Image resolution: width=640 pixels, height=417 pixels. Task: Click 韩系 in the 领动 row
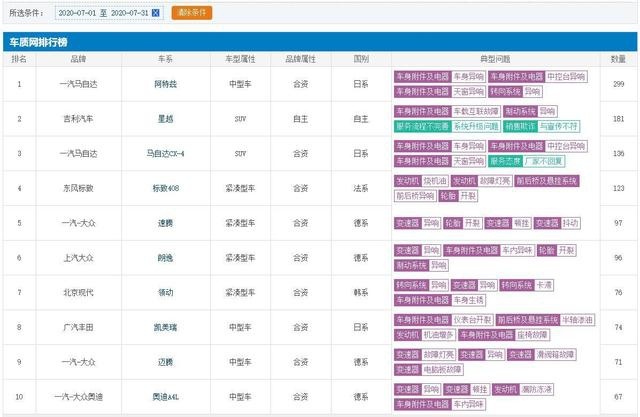(x=361, y=293)
